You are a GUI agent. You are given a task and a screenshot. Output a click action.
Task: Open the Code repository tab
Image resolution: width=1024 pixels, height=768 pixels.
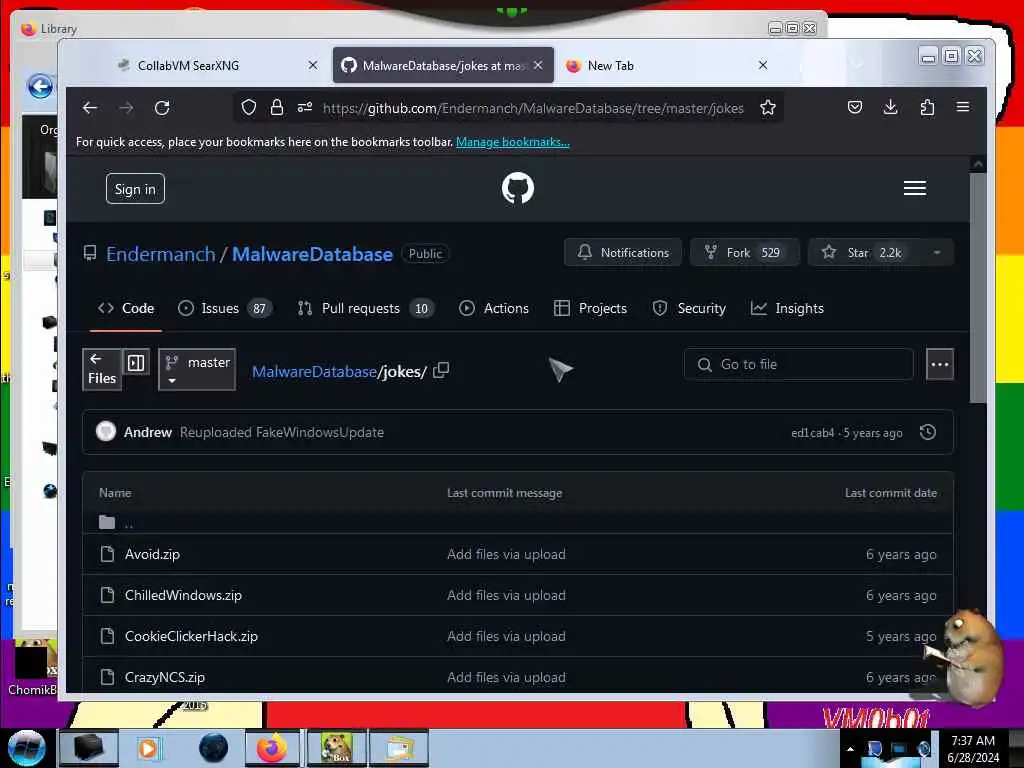125,308
